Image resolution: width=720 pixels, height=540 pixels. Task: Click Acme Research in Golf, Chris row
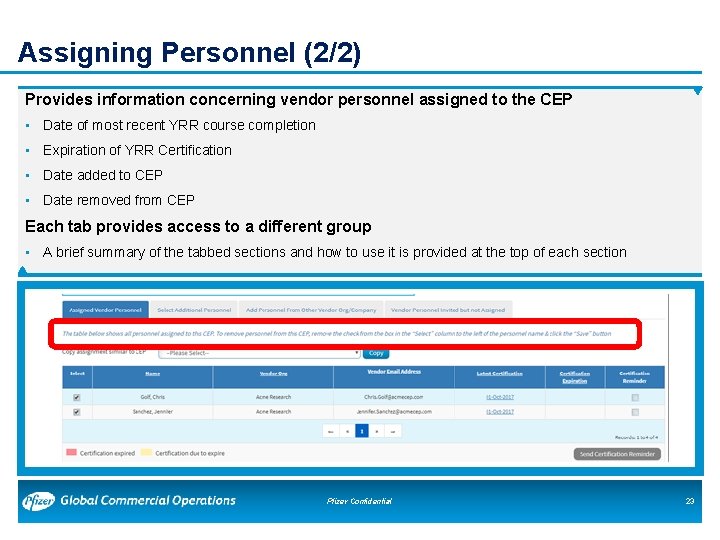[x=273, y=397]
